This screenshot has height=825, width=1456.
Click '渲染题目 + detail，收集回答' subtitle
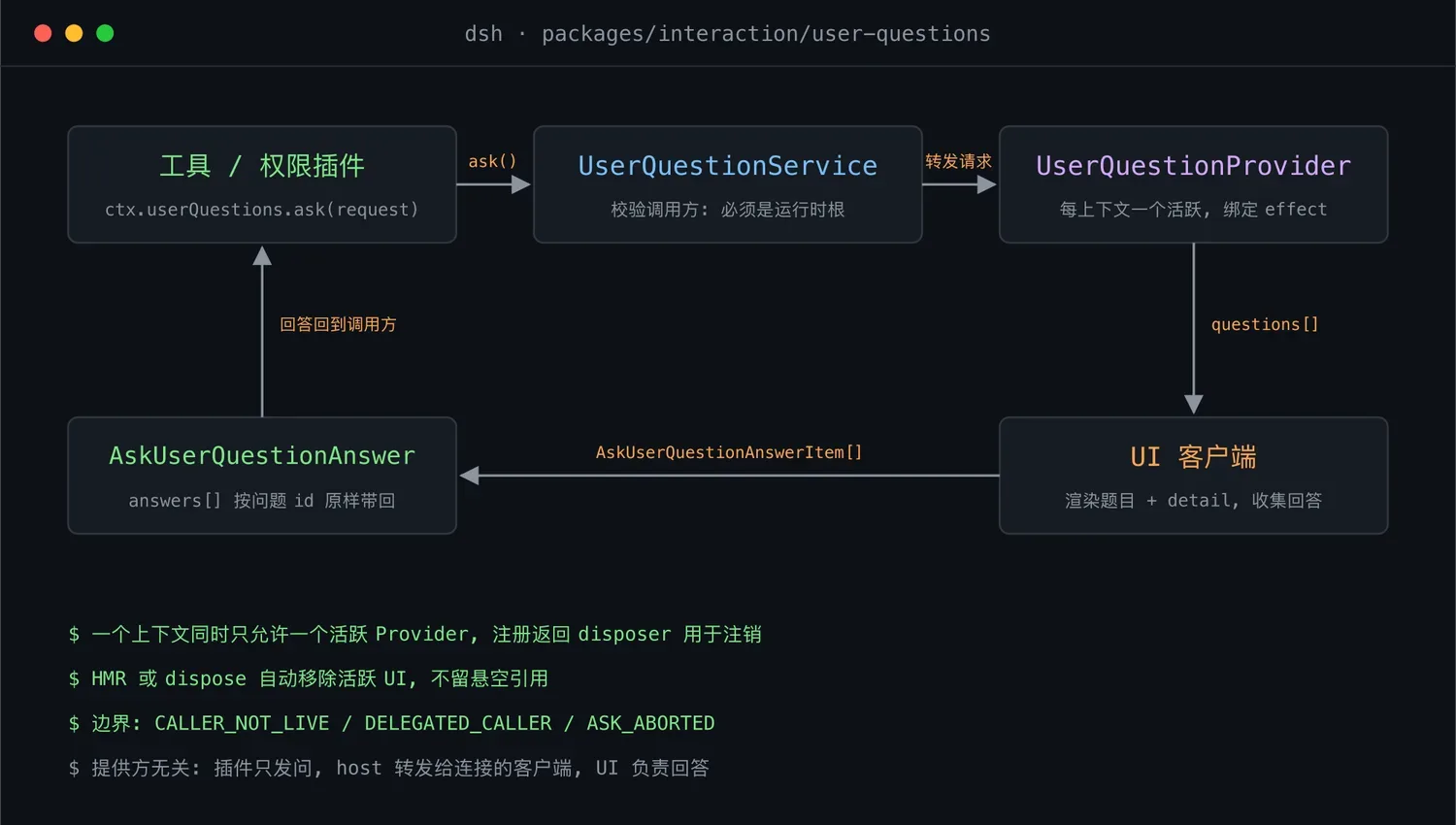1194,501
